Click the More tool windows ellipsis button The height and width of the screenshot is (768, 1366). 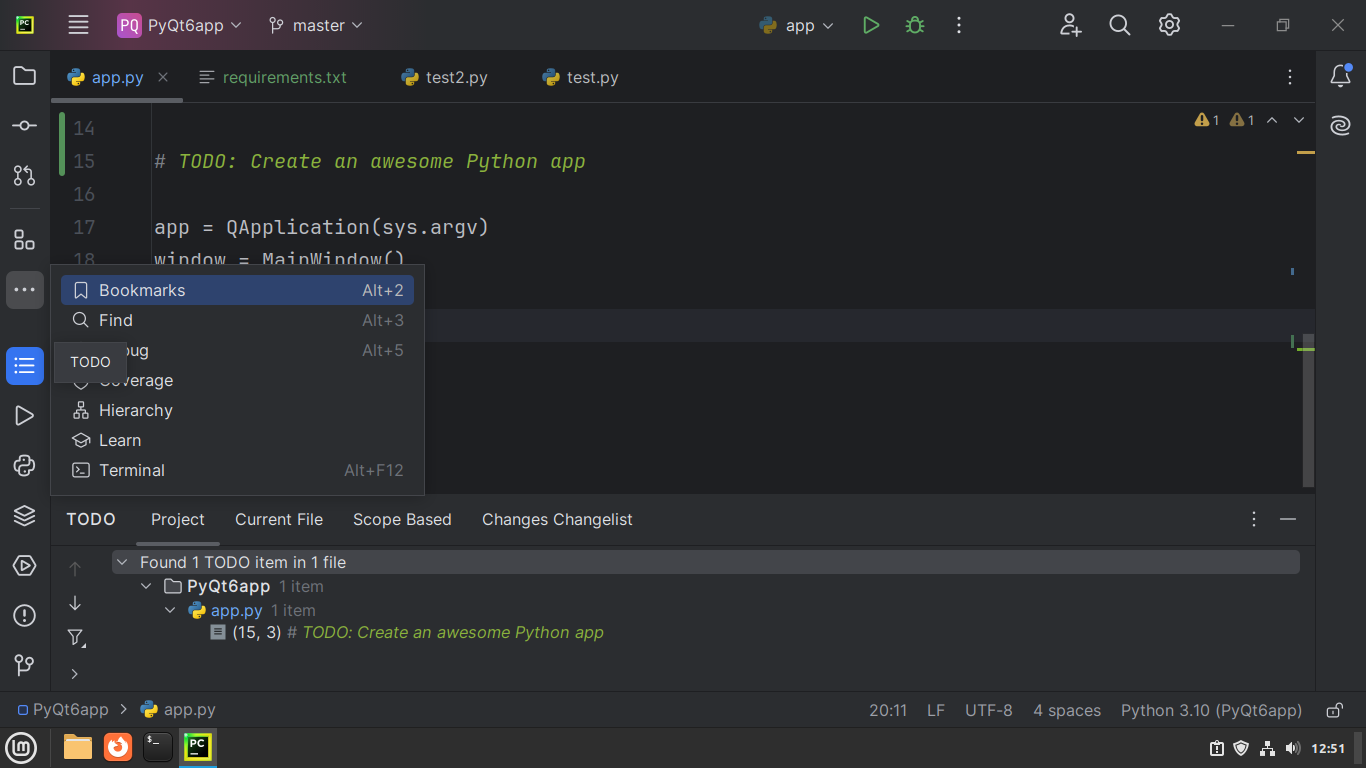24,290
